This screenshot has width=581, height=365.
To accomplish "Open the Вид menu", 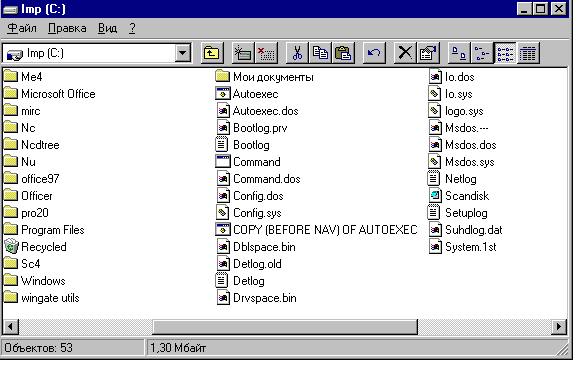I will click(107, 28).
